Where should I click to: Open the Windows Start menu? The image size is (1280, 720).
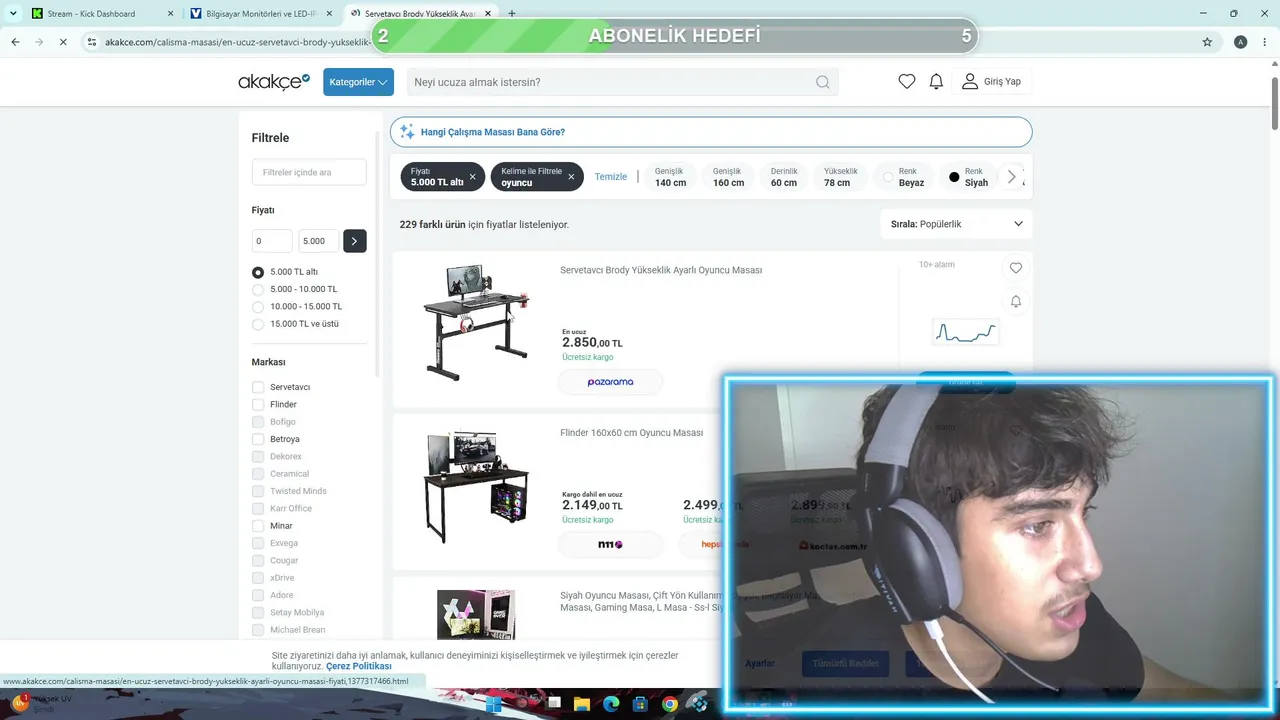(x=494, y=704)
